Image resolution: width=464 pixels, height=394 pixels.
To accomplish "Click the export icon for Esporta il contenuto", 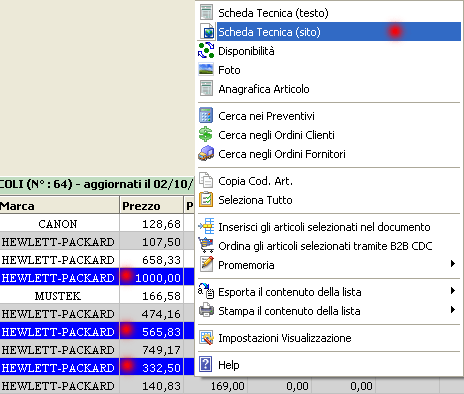I will pyautogui.click(x=206, y=291).
